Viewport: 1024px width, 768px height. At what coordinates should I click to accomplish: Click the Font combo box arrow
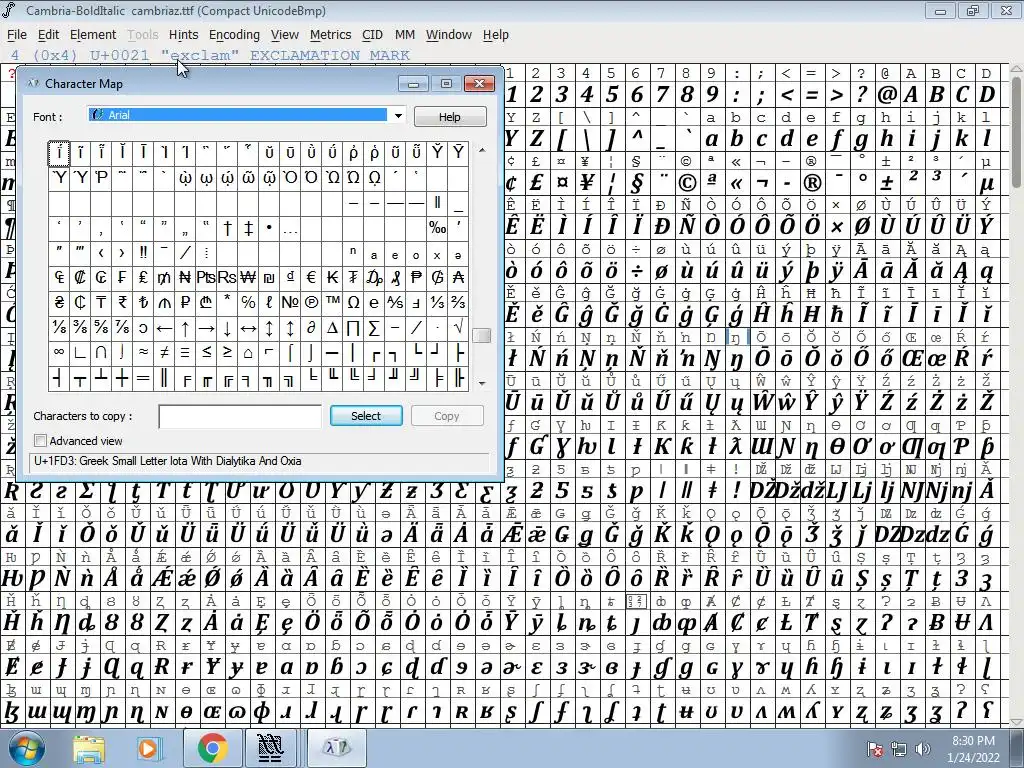[398, 116]
